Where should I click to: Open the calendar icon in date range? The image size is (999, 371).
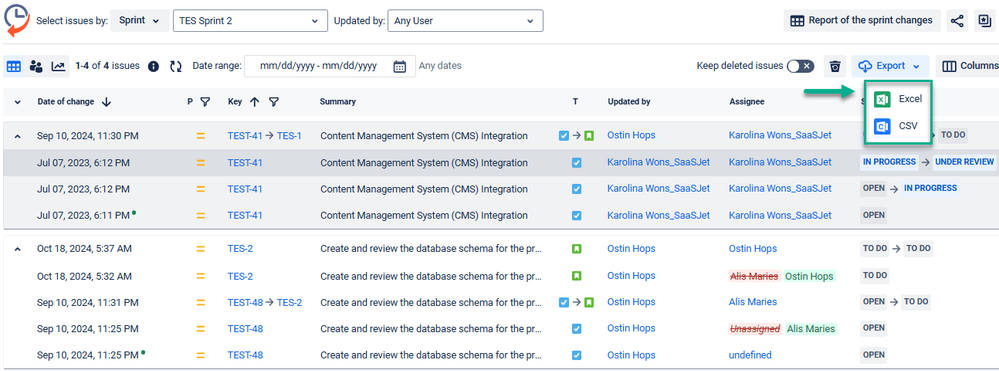[x=399, y=66]
